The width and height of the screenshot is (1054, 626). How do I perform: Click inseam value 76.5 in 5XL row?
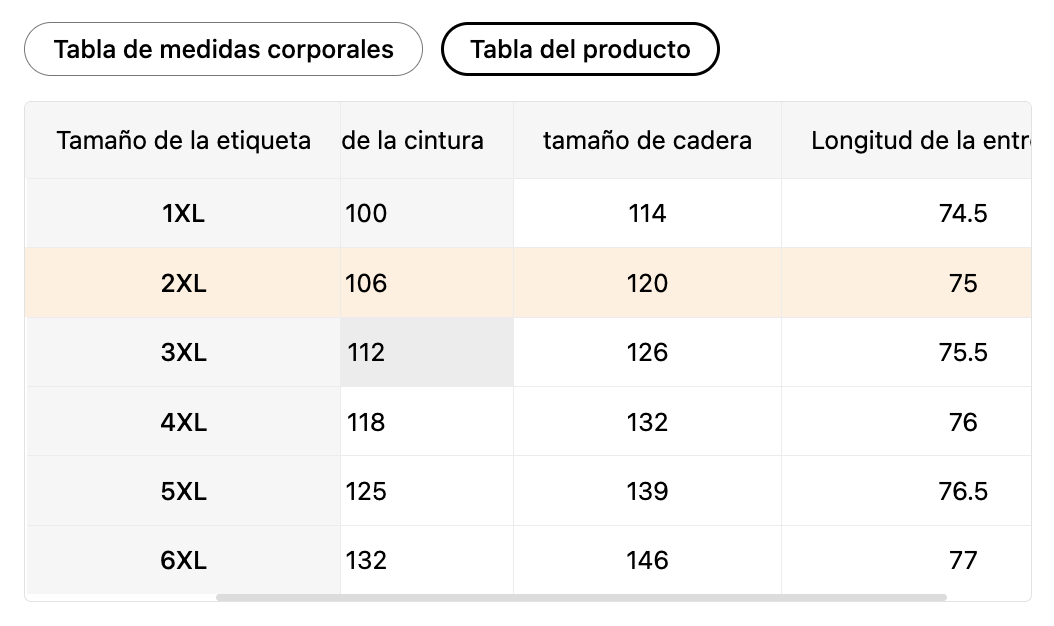click(x=963, y=491)
